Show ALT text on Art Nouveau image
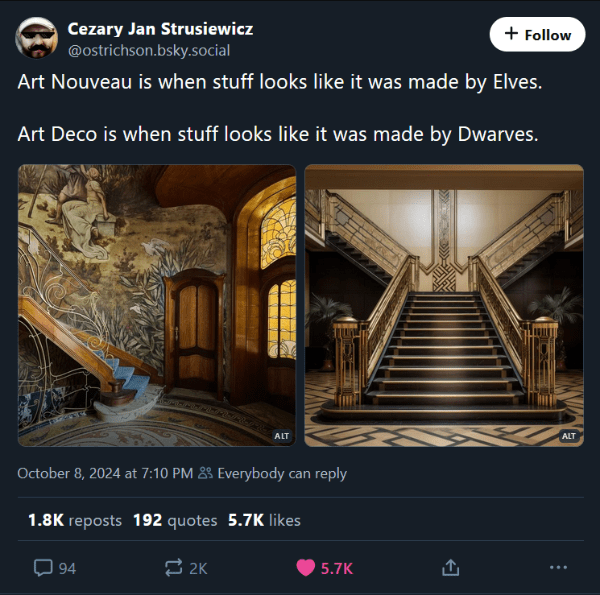 (x=282, y=436)
